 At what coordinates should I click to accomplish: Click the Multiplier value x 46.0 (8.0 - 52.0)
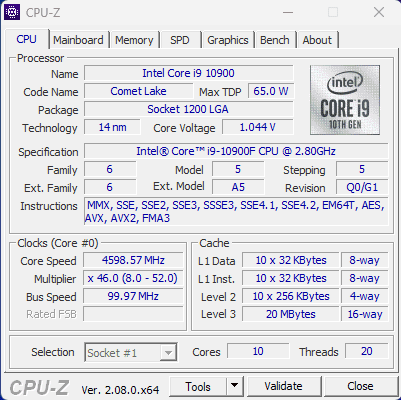pos(133,278)
